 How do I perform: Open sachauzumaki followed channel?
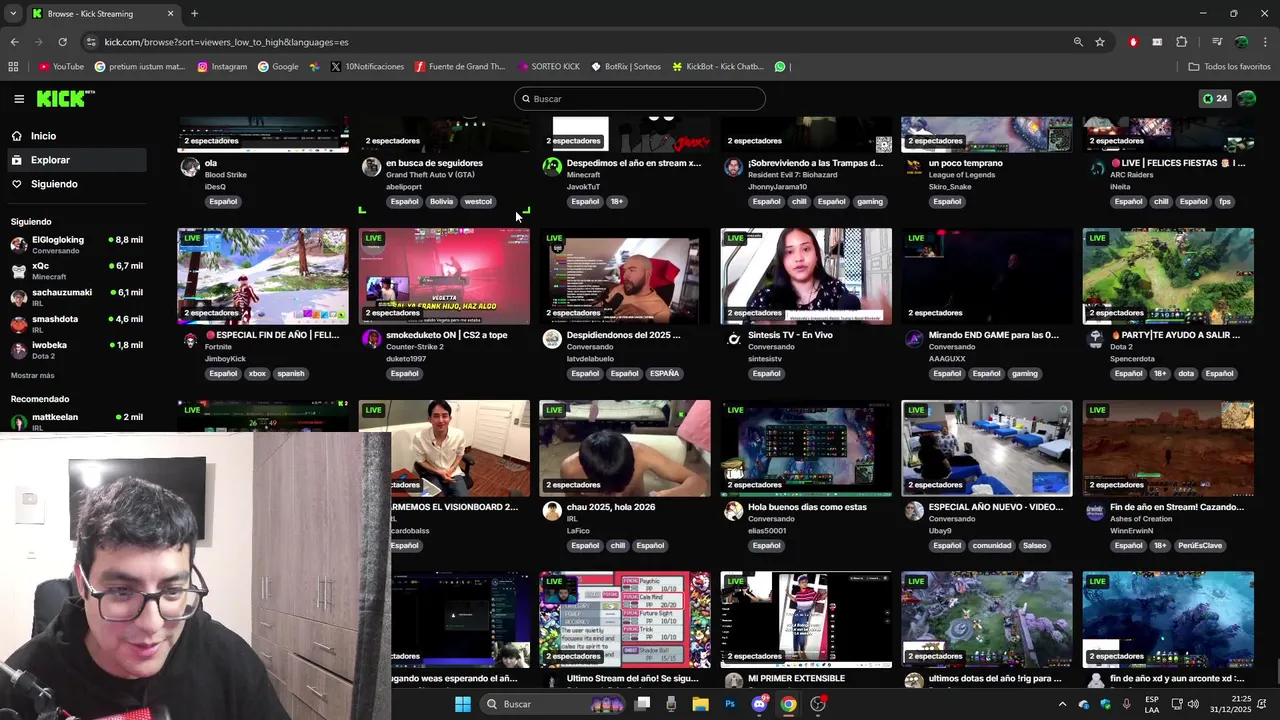[76, 297]
